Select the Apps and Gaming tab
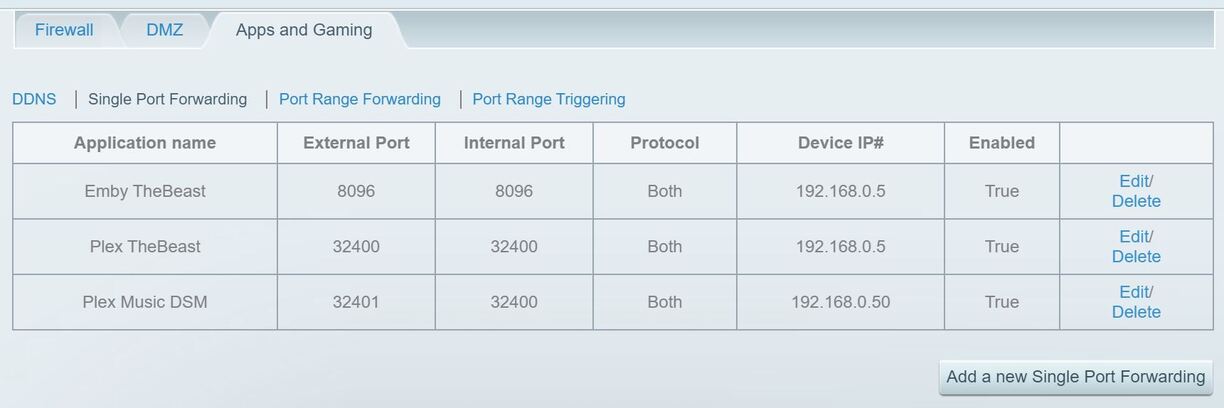This screenshot has width=1224, height=408. coord(304,30)
